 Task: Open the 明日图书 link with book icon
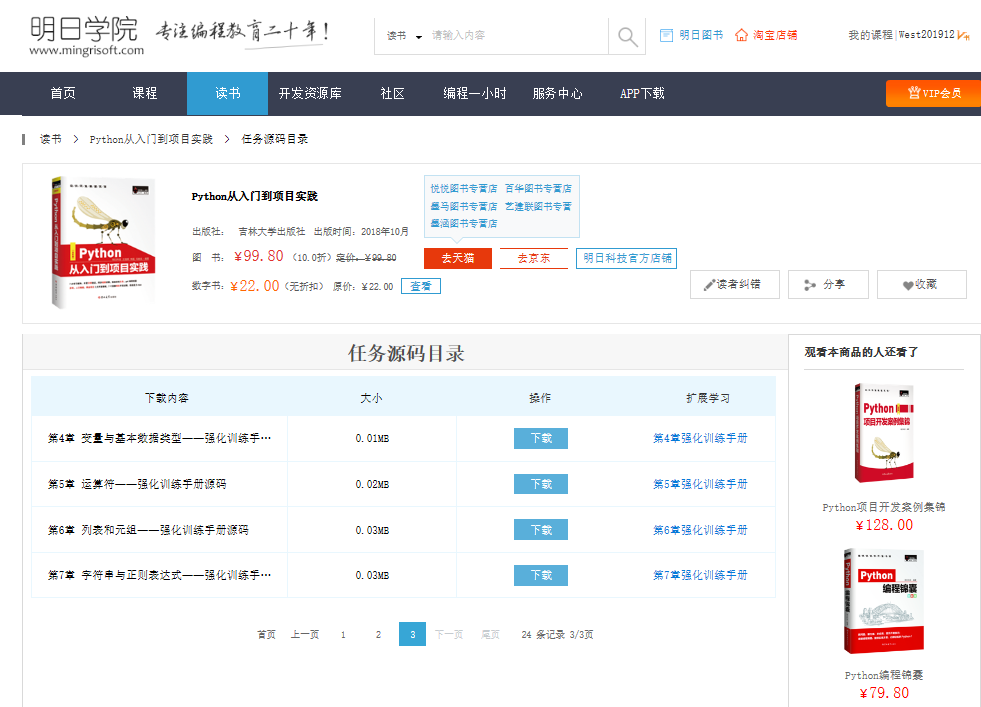pyautogui.click(x=691, y=35)
